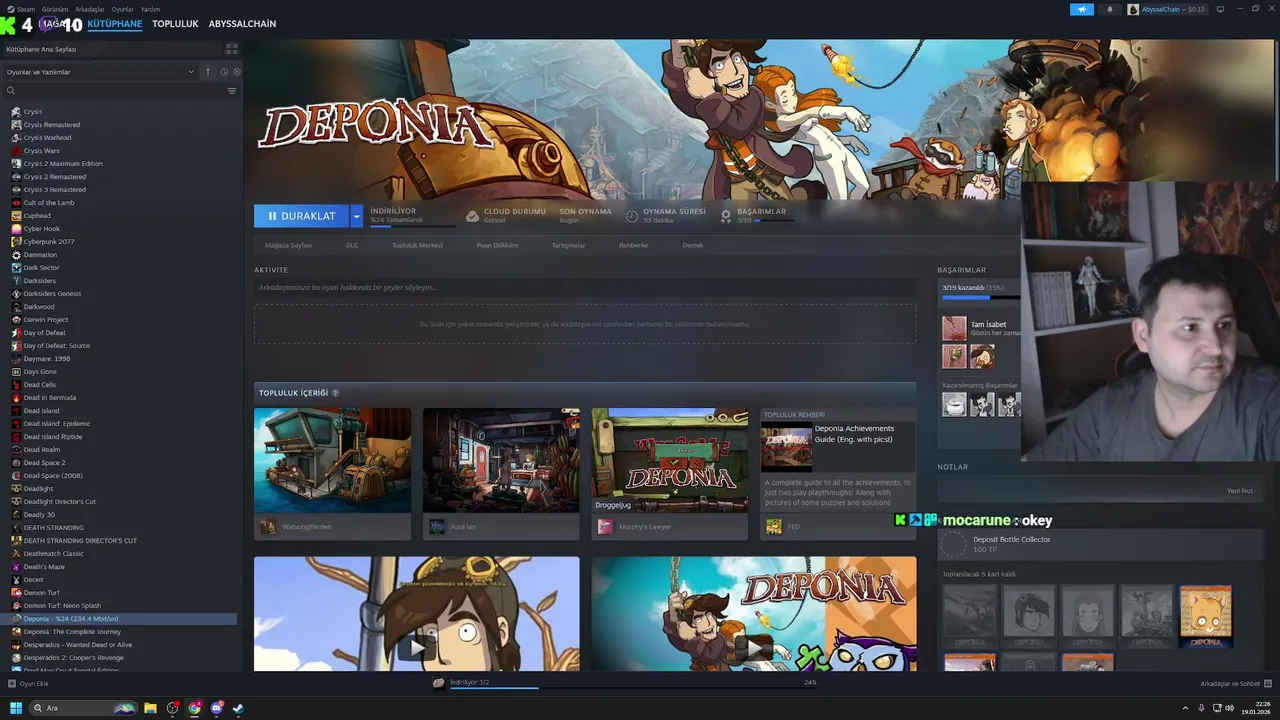Click the Cloud Durumu icon
Screen dimensions: 1280x720
pos(472,216)
